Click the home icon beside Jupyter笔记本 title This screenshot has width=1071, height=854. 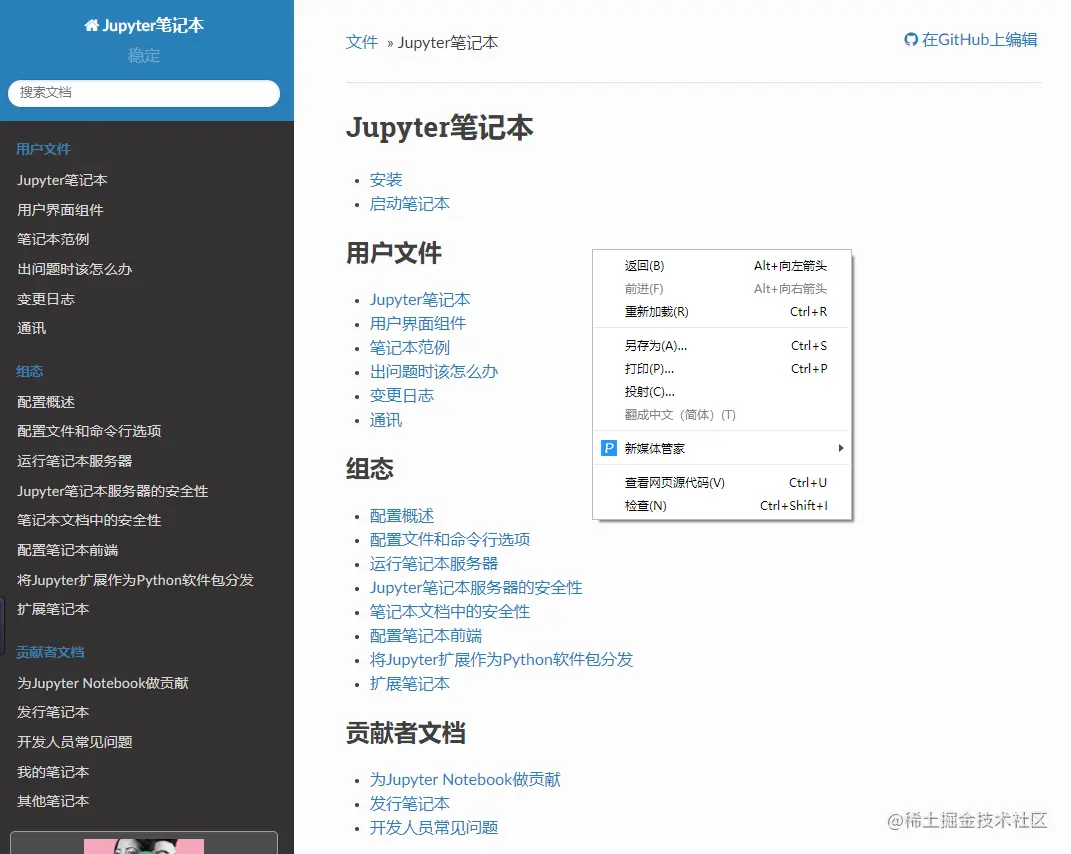tap(92, 26)
